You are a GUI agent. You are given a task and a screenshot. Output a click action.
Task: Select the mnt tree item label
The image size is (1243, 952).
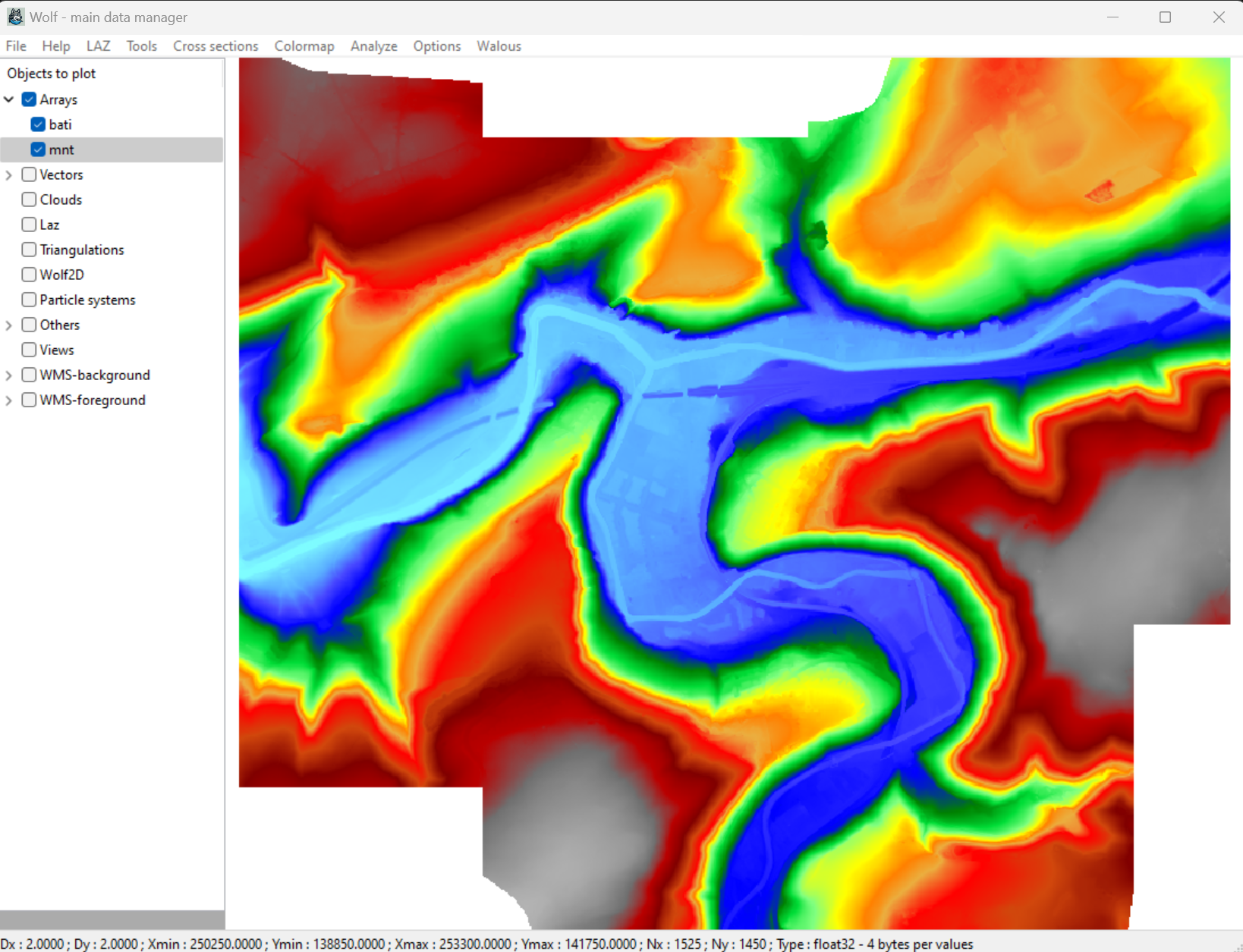pos(61,149)
